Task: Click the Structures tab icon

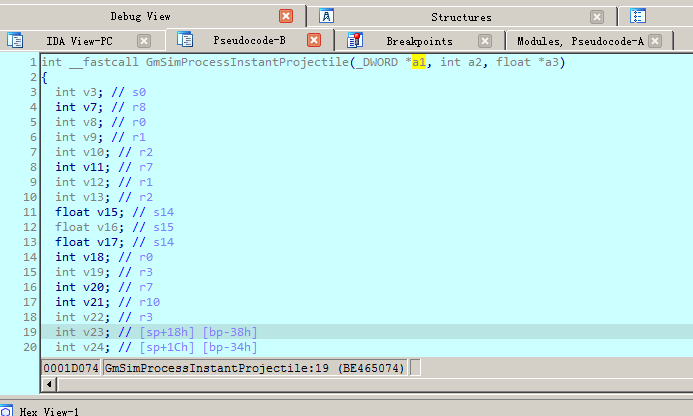Action: coord(327,16)
